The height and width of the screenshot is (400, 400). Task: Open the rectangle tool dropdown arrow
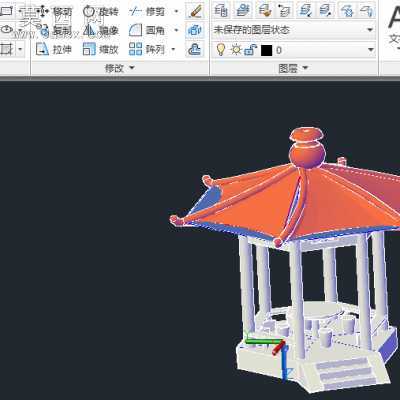(20, 11)
